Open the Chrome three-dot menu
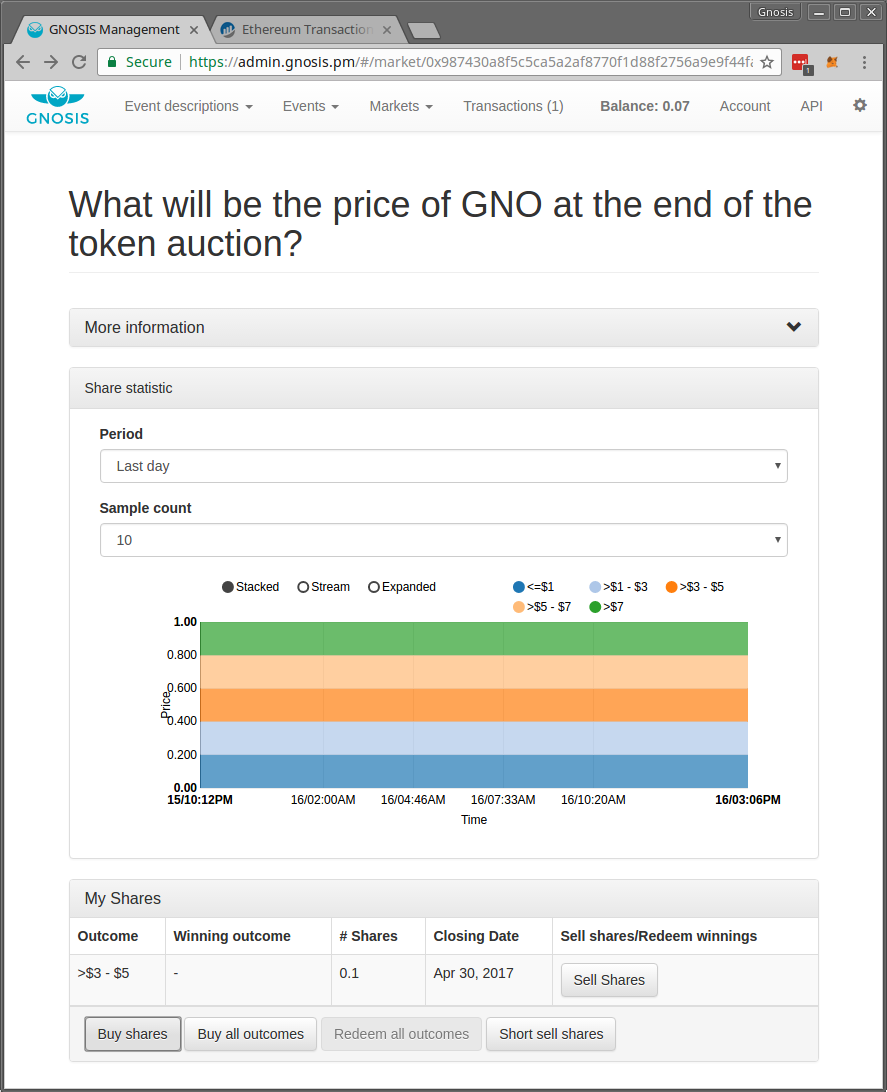This screenshot has width=887, height=1092. (865, 62)
